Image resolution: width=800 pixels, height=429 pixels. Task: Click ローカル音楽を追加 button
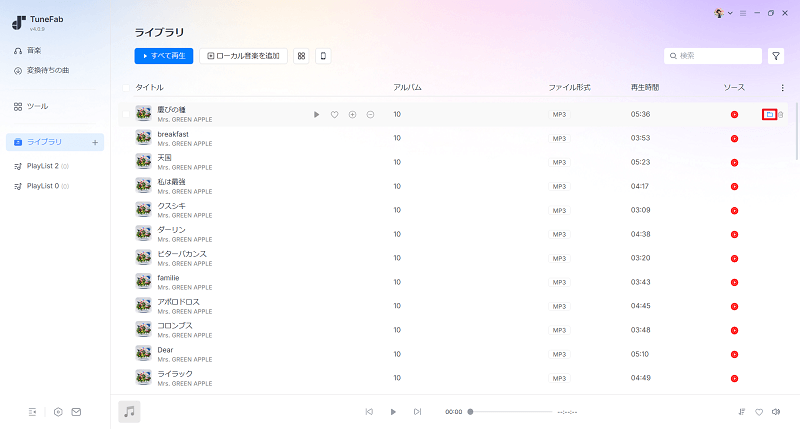tap(243, 56)
